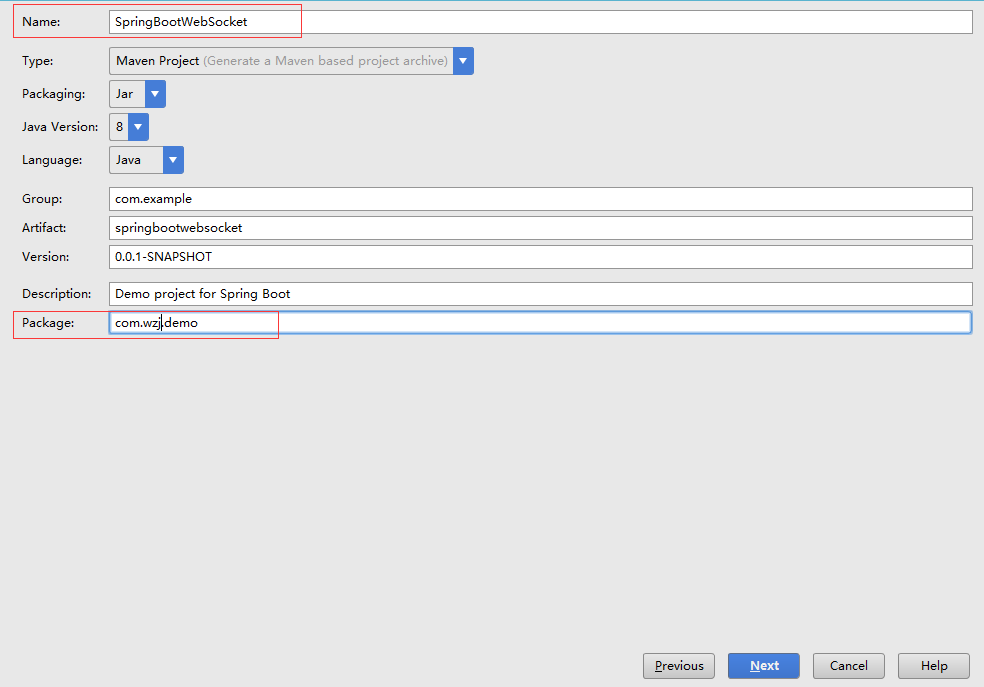Click the Package: label
The height and width of the screenshot is (687, 984).
(x=48, y=323)
